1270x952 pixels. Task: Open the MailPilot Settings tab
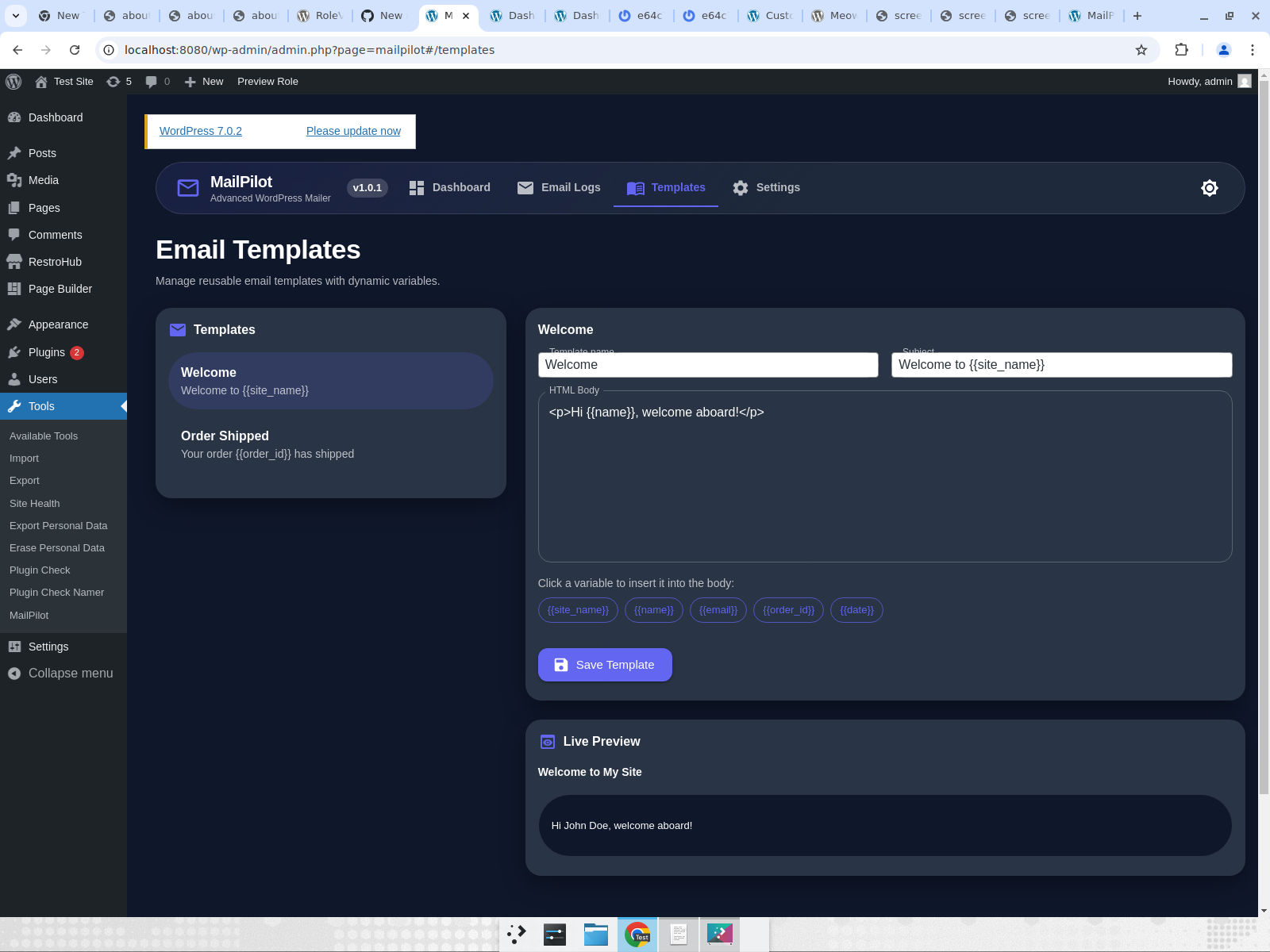766,188
